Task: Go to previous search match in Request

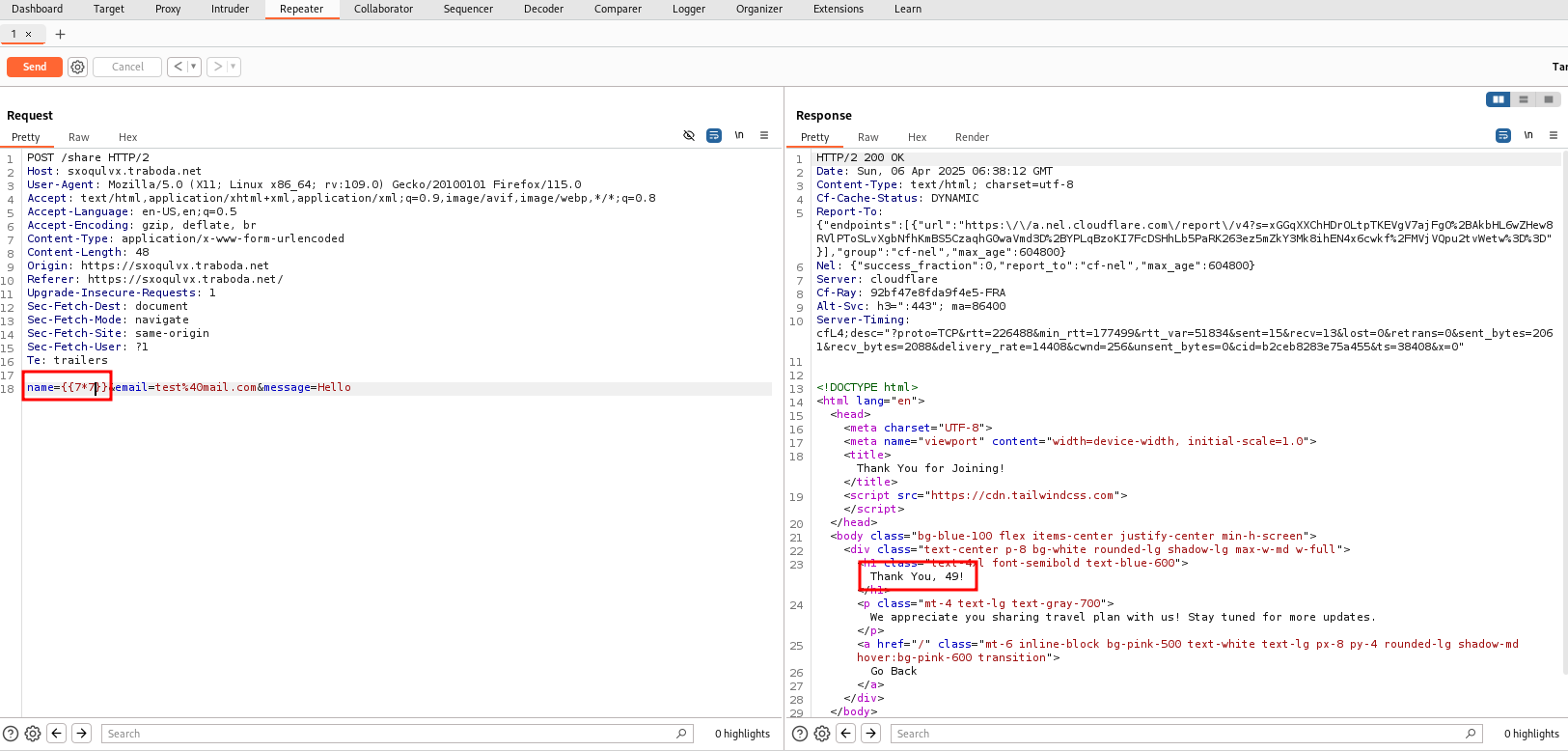Action: (x=57, y=734)
